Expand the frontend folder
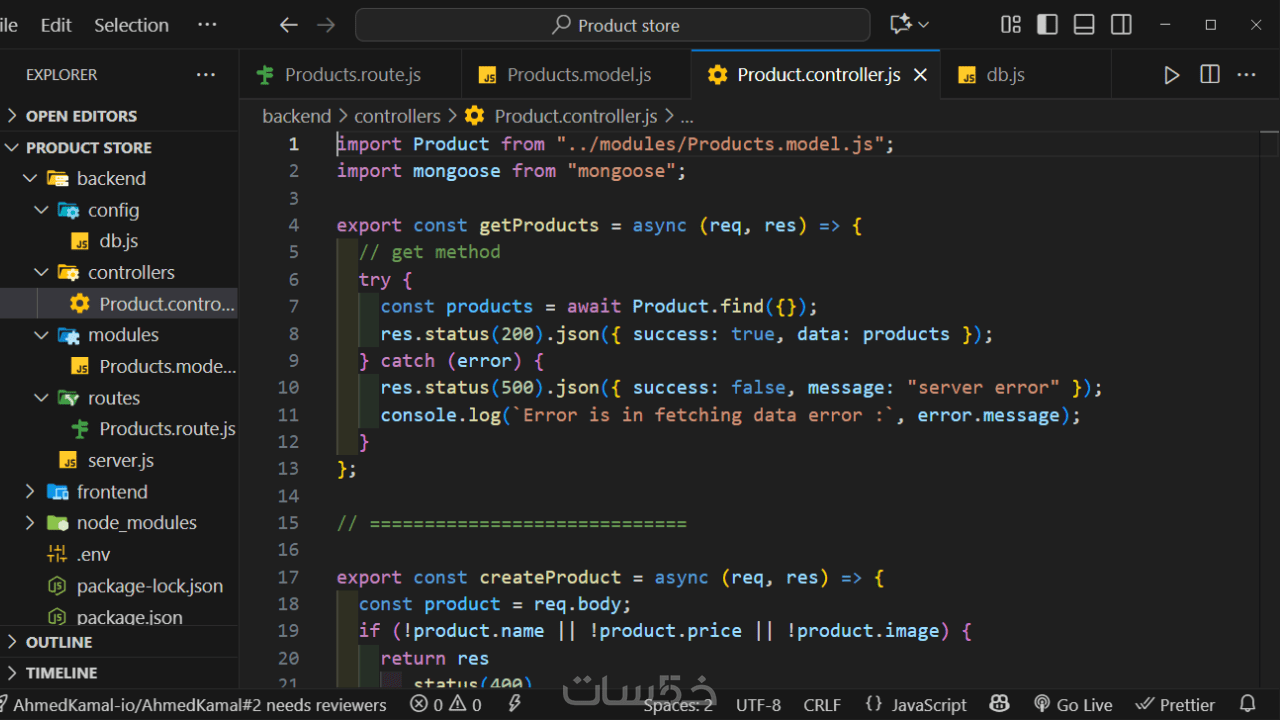 pyautogui.click(x=111, y=492)
